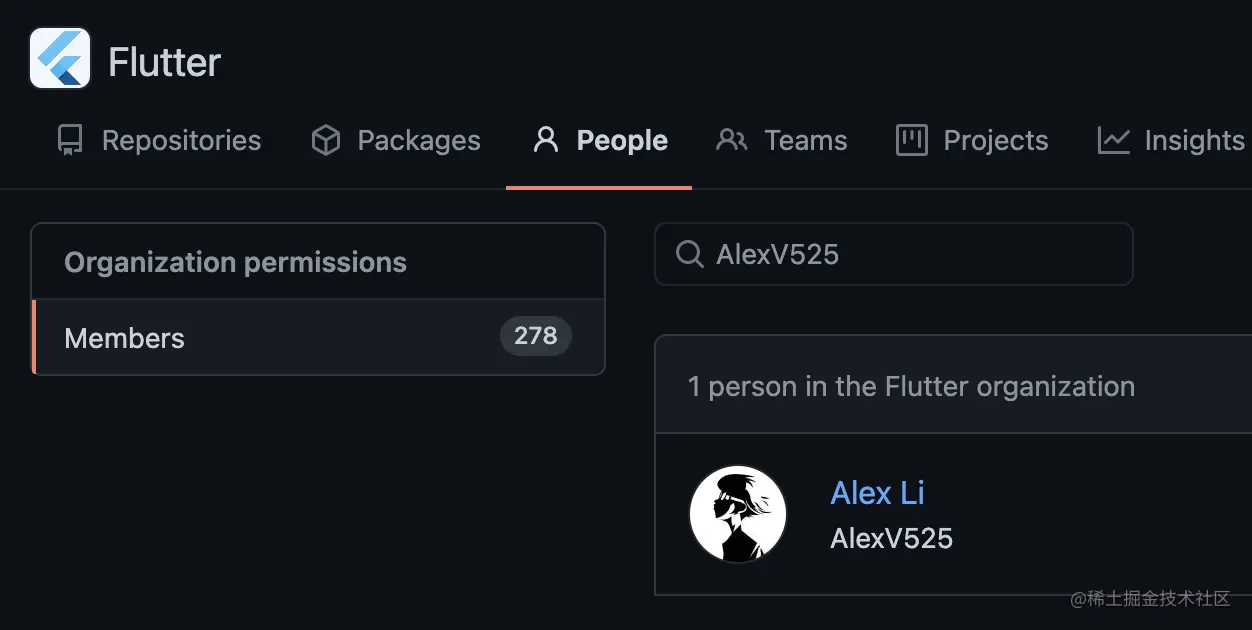Click Alex Li's profile avatar

(x=738, y=514)
